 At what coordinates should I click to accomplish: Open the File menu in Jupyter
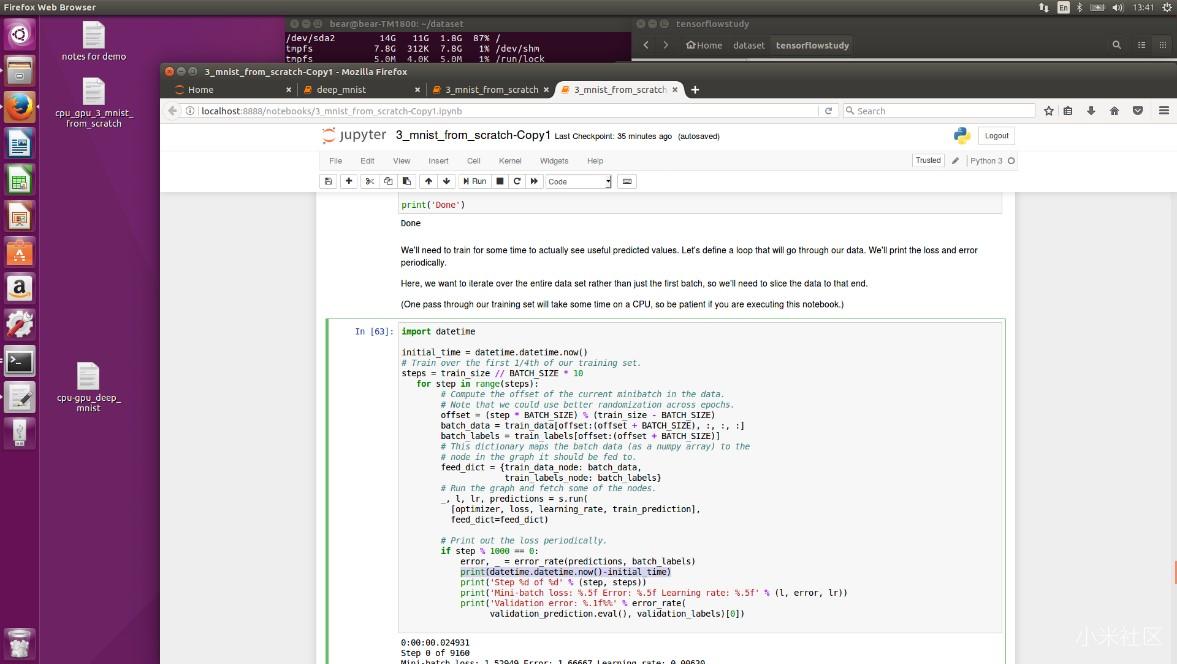pos(336,161)
